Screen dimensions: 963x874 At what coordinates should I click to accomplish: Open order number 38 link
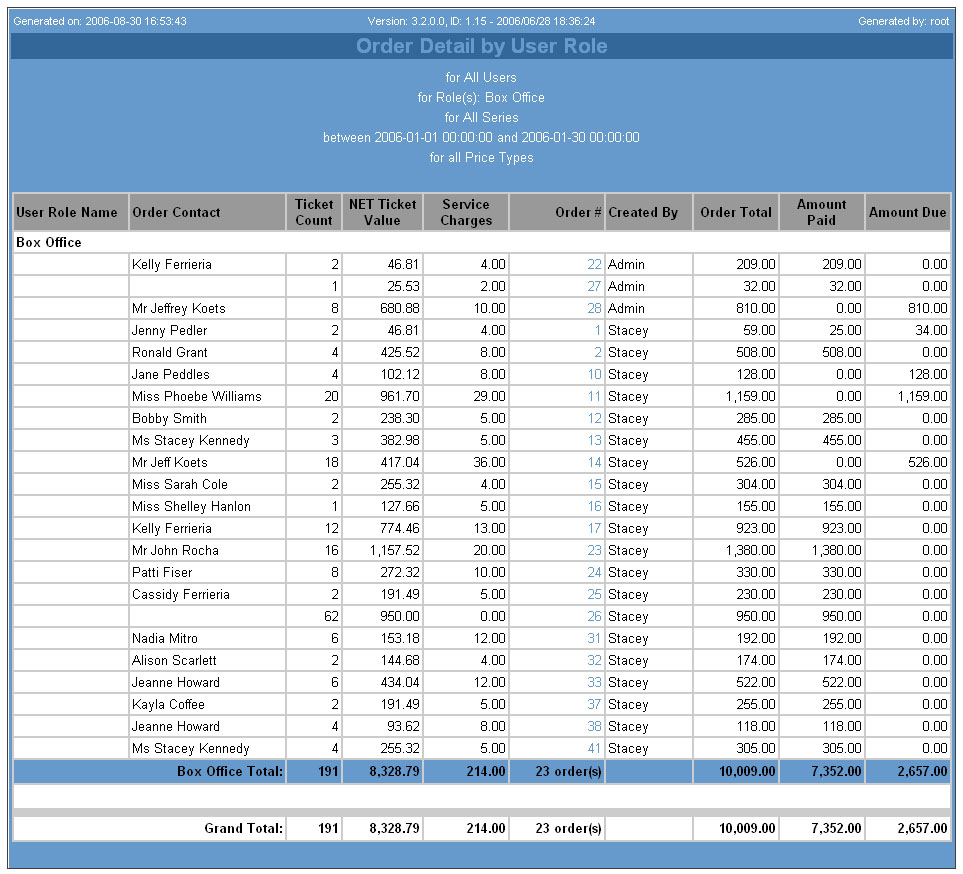point(594,727)
